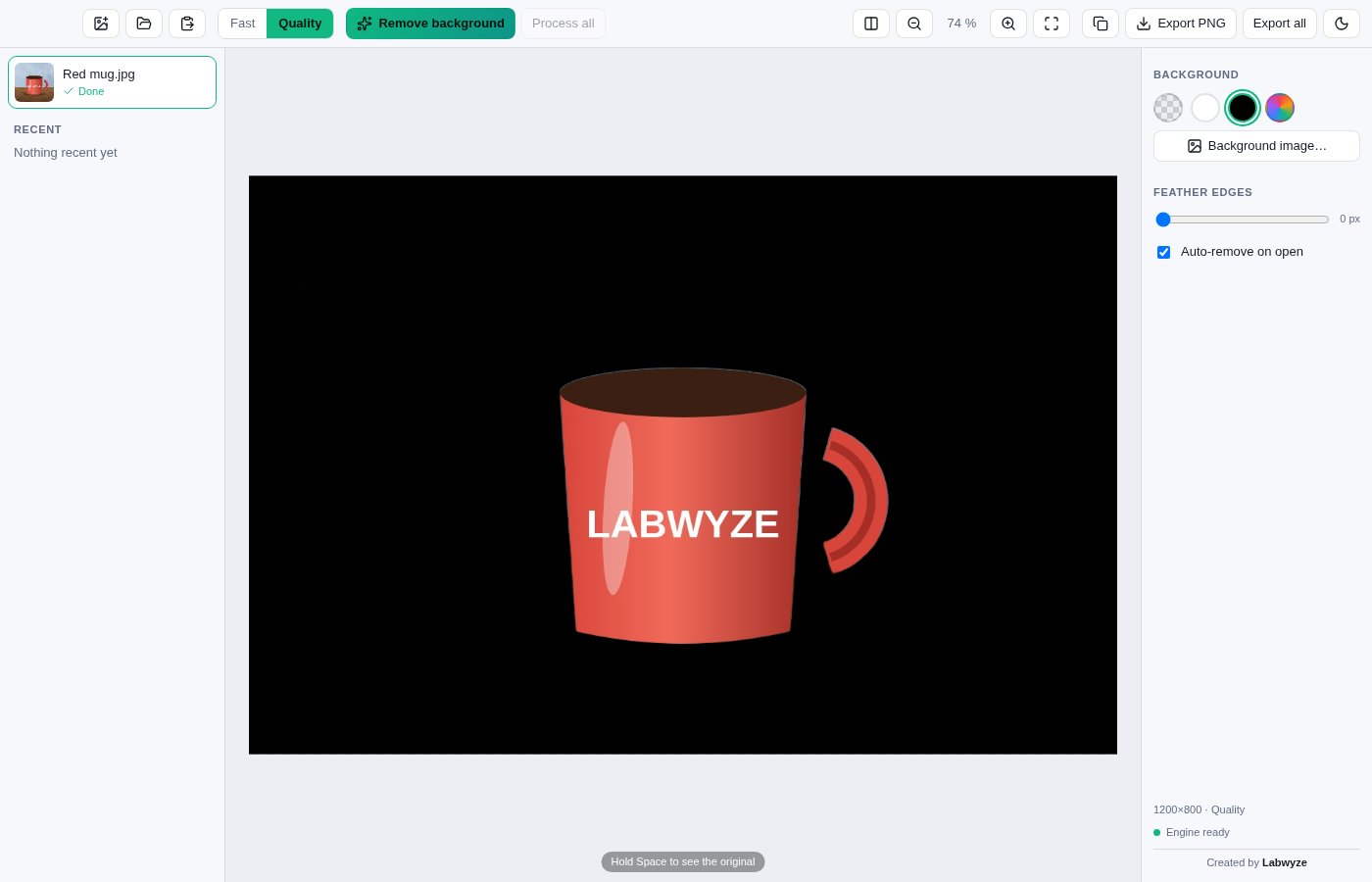This screenshot has height=882, width=1372.
Task: Switch to dark mode moon icon
Action: (1342, 24)
